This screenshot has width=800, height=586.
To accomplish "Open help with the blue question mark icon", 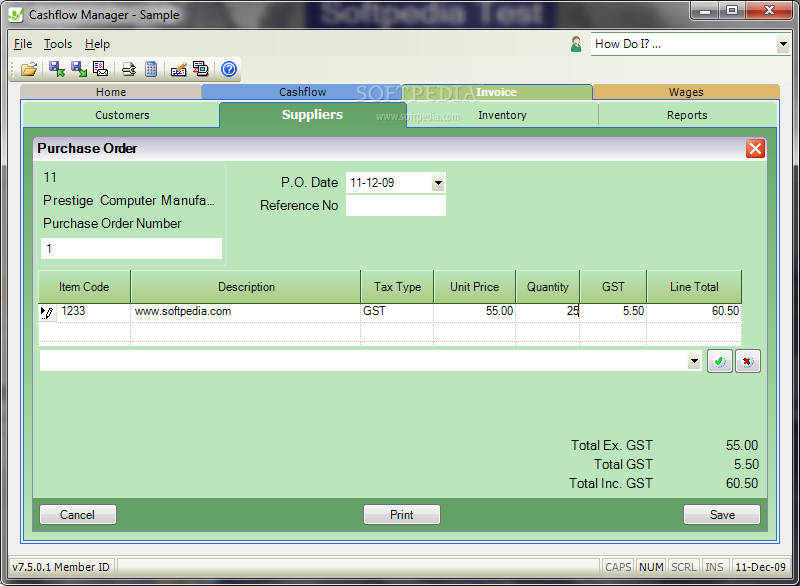I will [x=229, y=69].
